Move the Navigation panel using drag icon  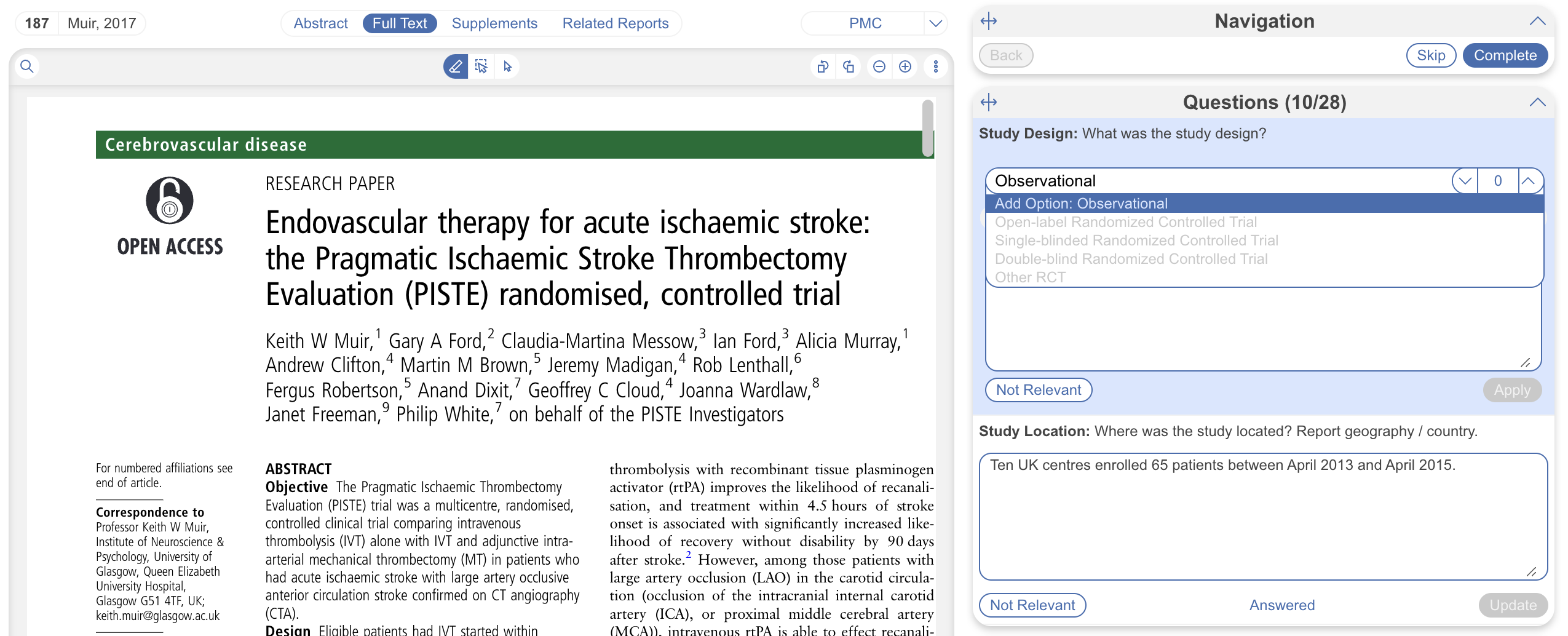[x=989, y=22]
